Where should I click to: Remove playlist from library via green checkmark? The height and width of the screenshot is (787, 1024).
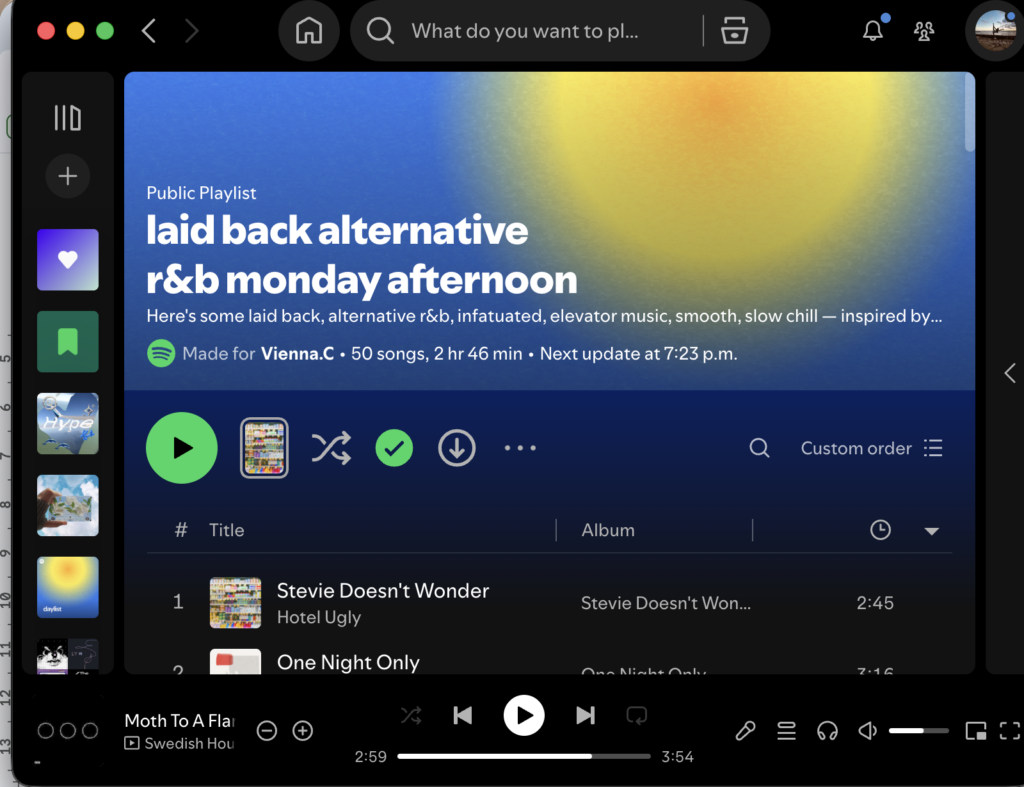coord(394,448)
